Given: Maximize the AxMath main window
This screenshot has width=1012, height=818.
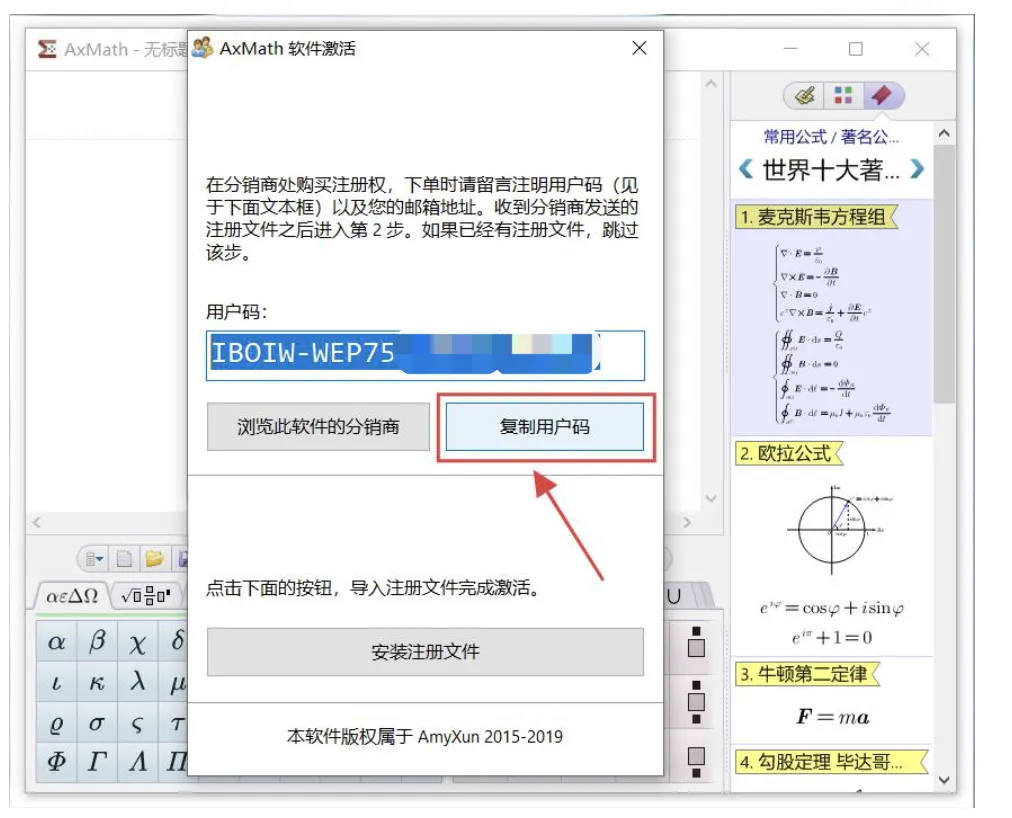Looking at the screenshot, I should [856, 49].
